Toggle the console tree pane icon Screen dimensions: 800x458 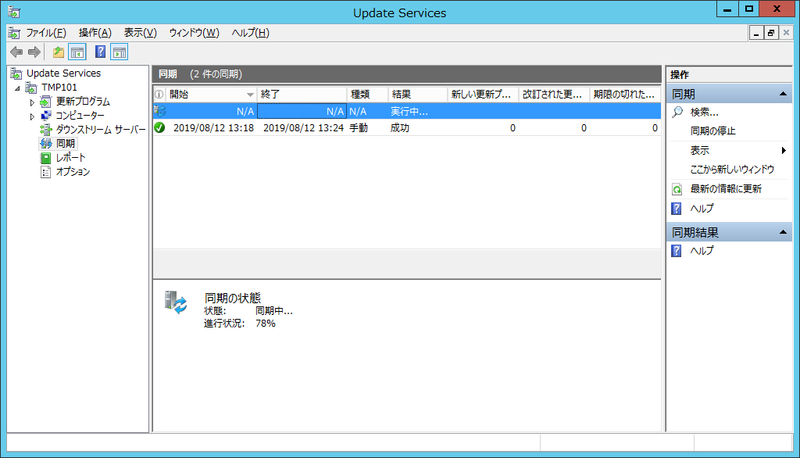(77, 52)
